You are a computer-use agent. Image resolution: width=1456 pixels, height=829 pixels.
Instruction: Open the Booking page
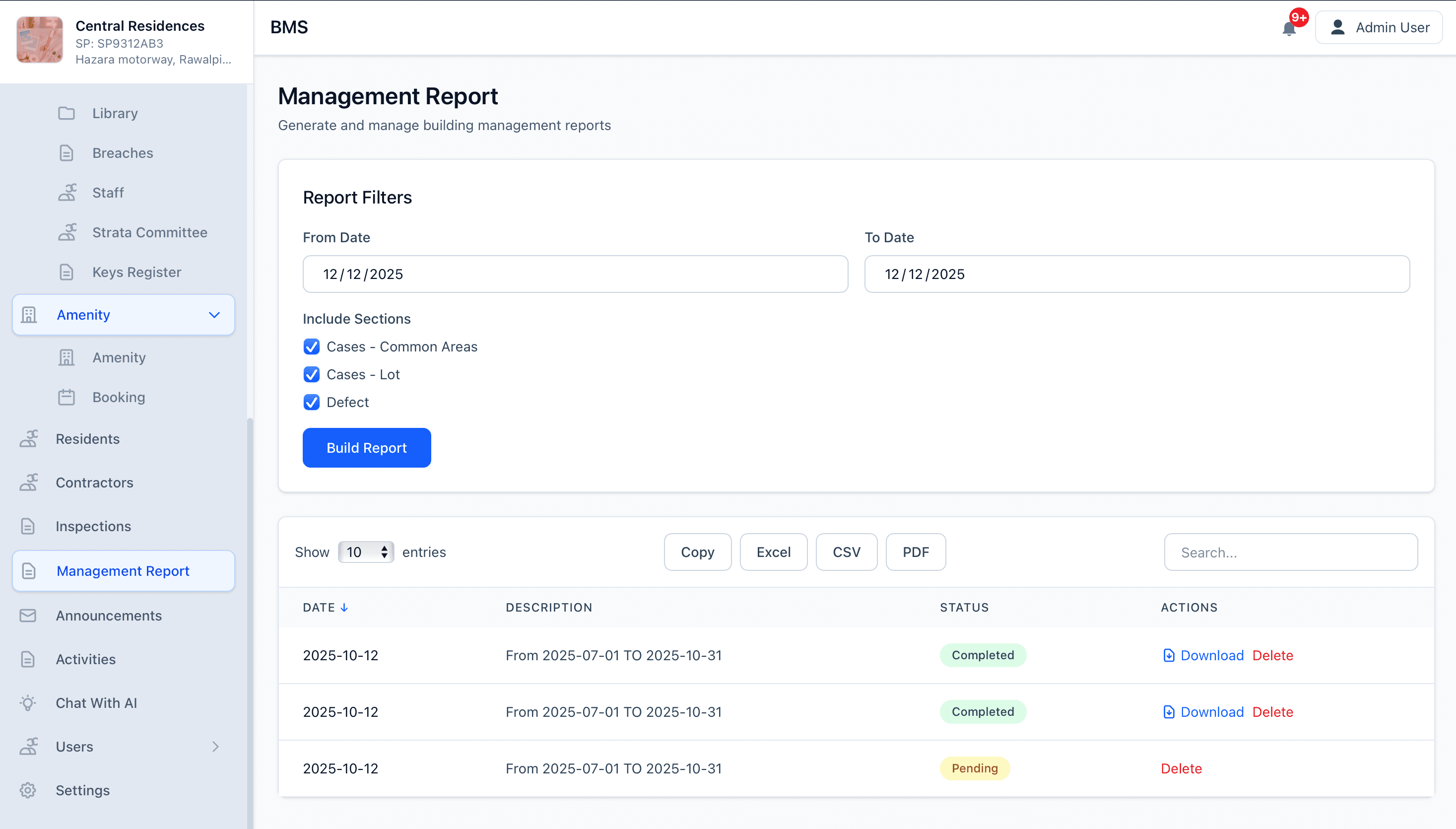click(x=119, y=398)
